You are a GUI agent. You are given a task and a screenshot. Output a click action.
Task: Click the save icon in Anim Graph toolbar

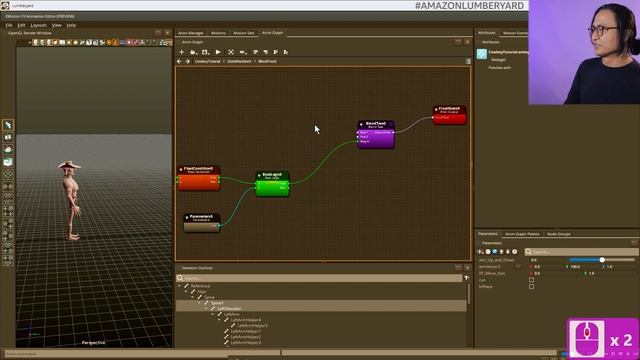[x=205, y=52]
